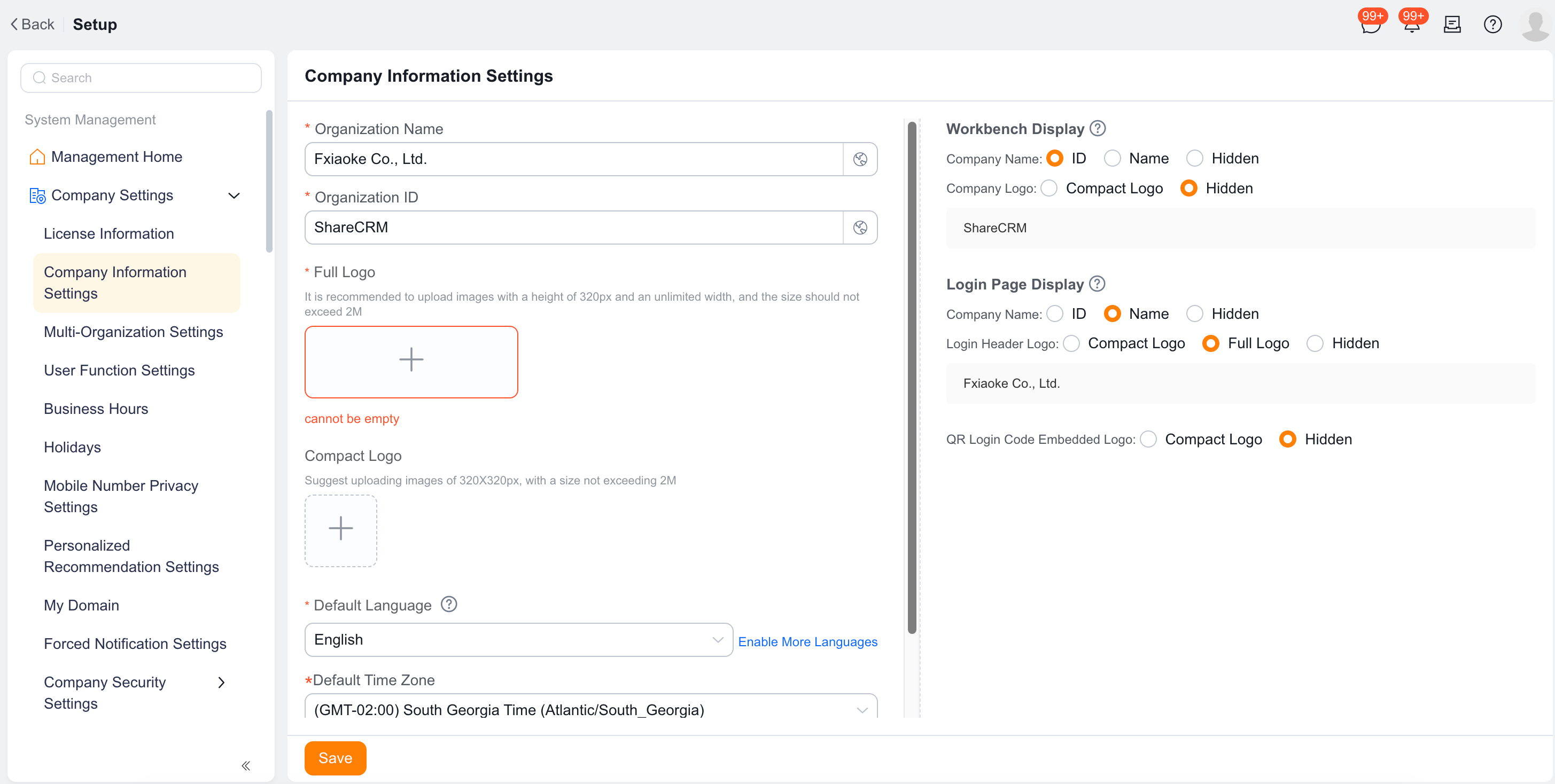The image size is (1555, 784).
Task: Open License Information page
Action: click(x=108, y=233)
